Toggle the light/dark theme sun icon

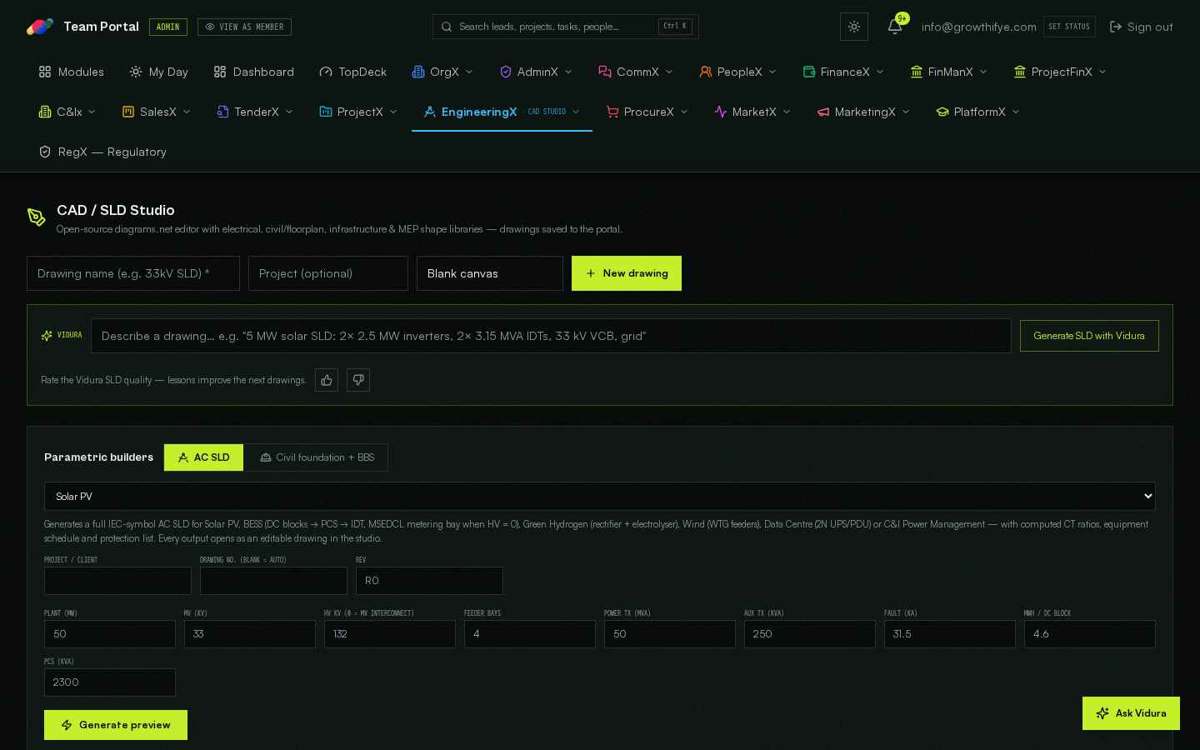[854, 27]
